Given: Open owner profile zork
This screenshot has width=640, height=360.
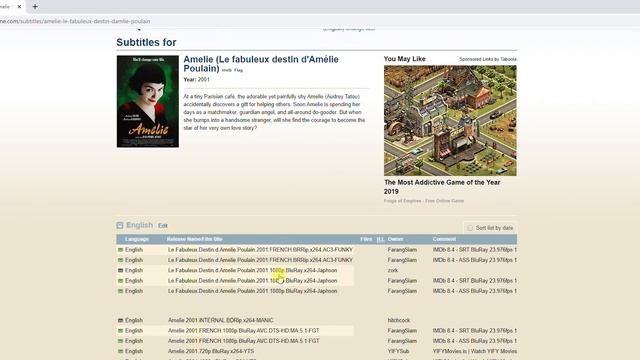Looking at the screenshot, I should [x=393, y=271].
